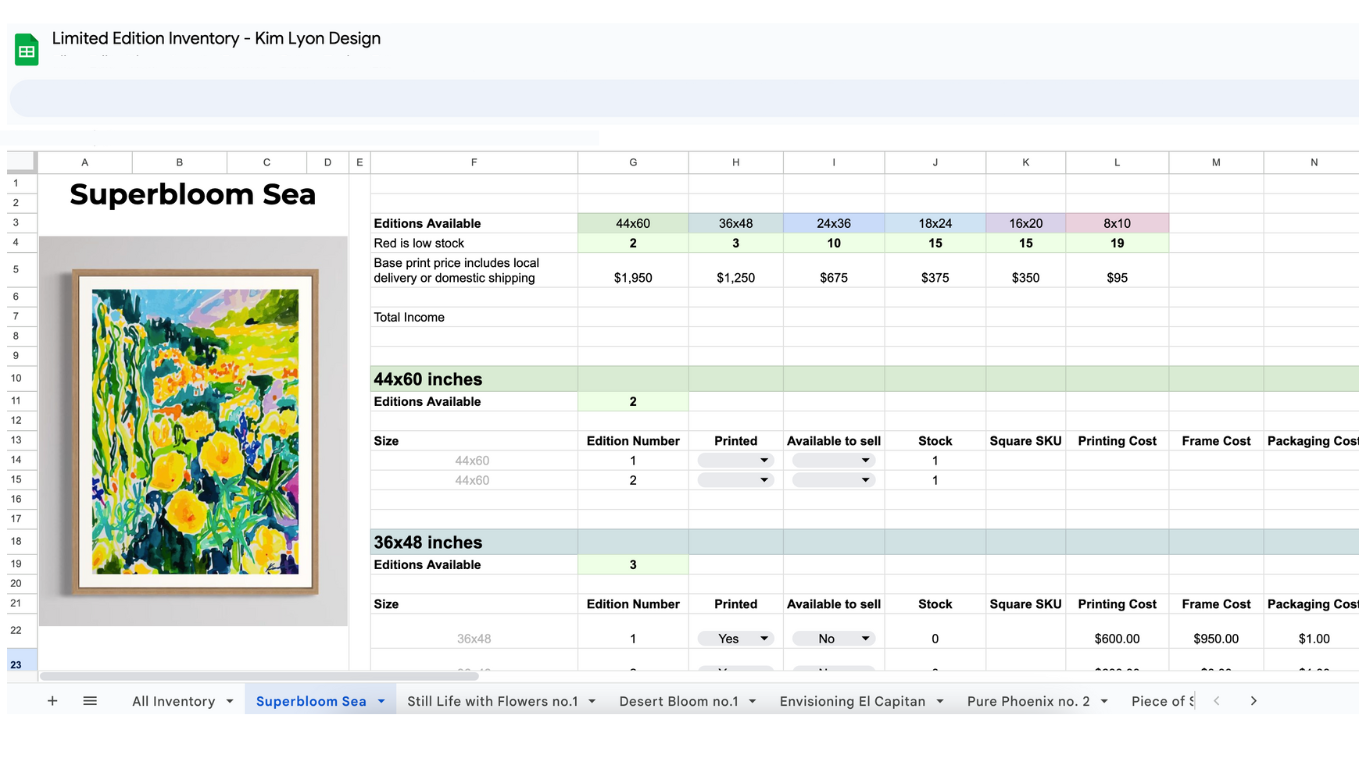Open the all sheets list icon
Image resolution: width=1366 pixels, height=768 pixels.
[90, 701]
